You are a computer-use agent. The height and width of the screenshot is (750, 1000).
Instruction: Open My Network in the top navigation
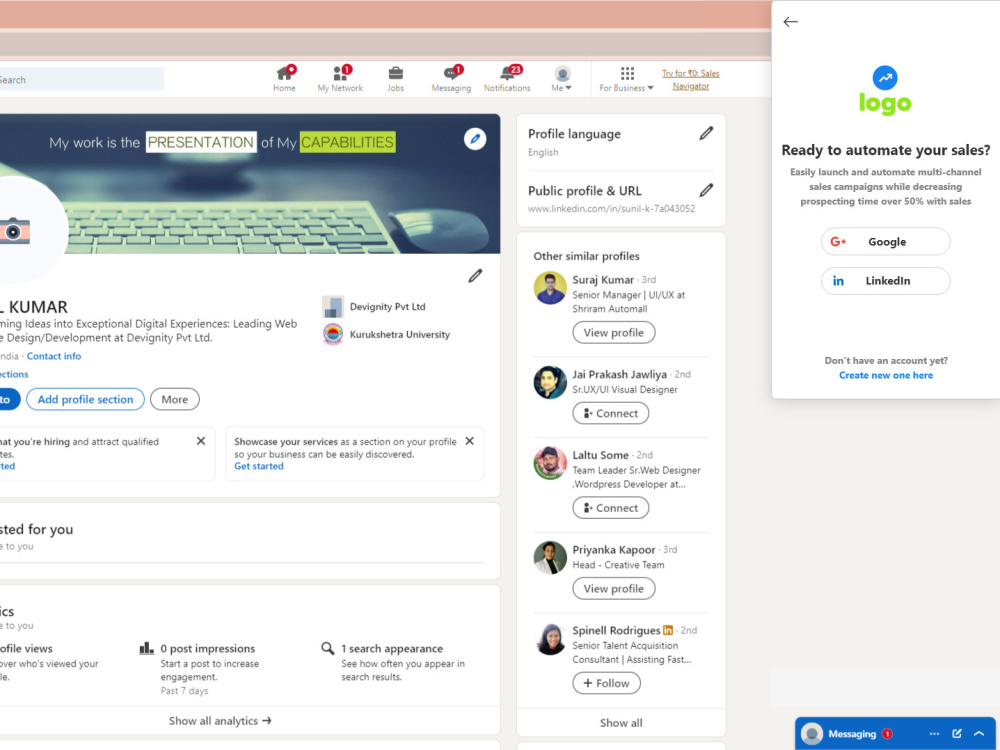340,79
